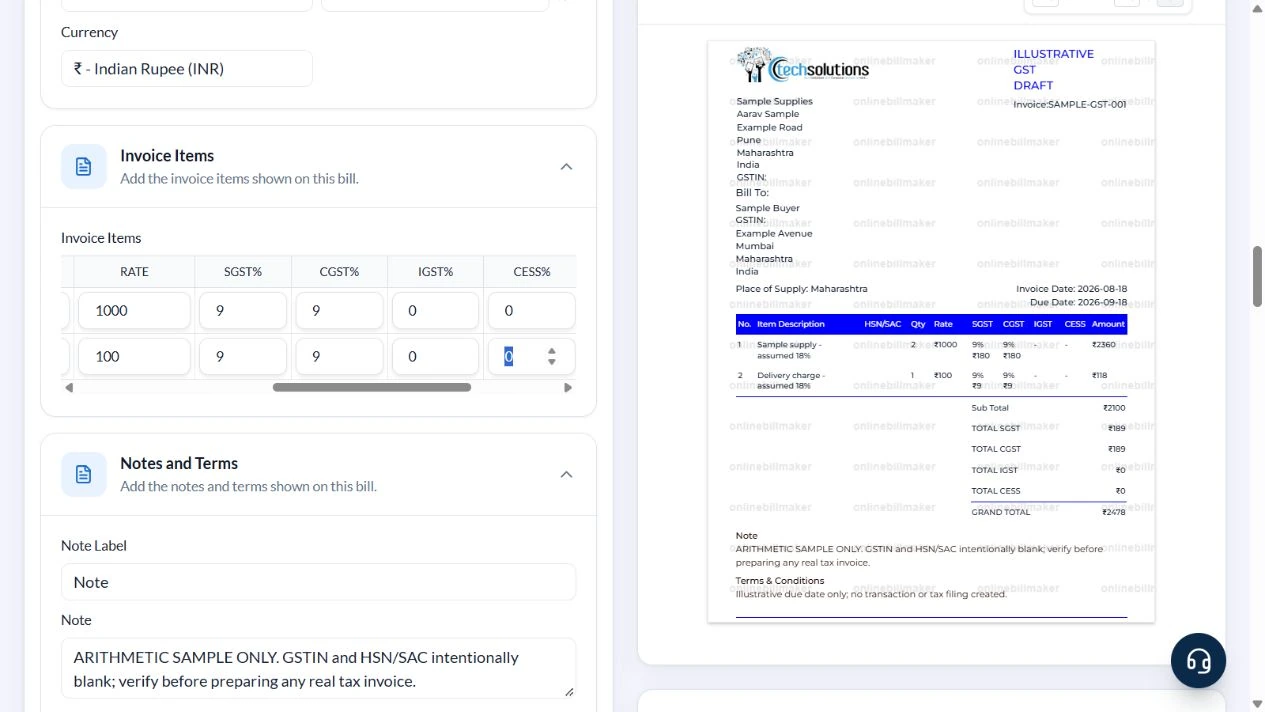Click "Add the notes and terms shown on this bill."
Image resolution: width=1265 pixels, height=712 pixels.
(x=248, y=487)
